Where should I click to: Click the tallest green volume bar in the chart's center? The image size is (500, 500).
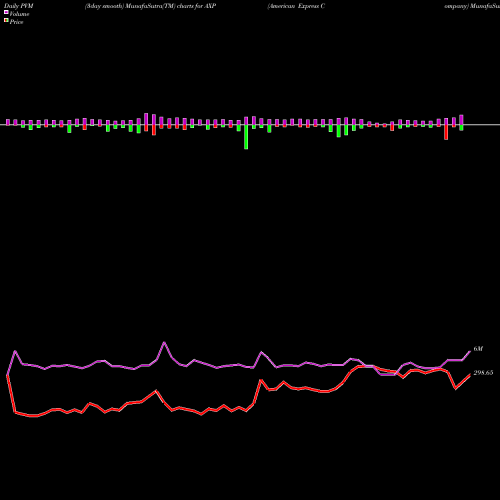tap(246, 137)
